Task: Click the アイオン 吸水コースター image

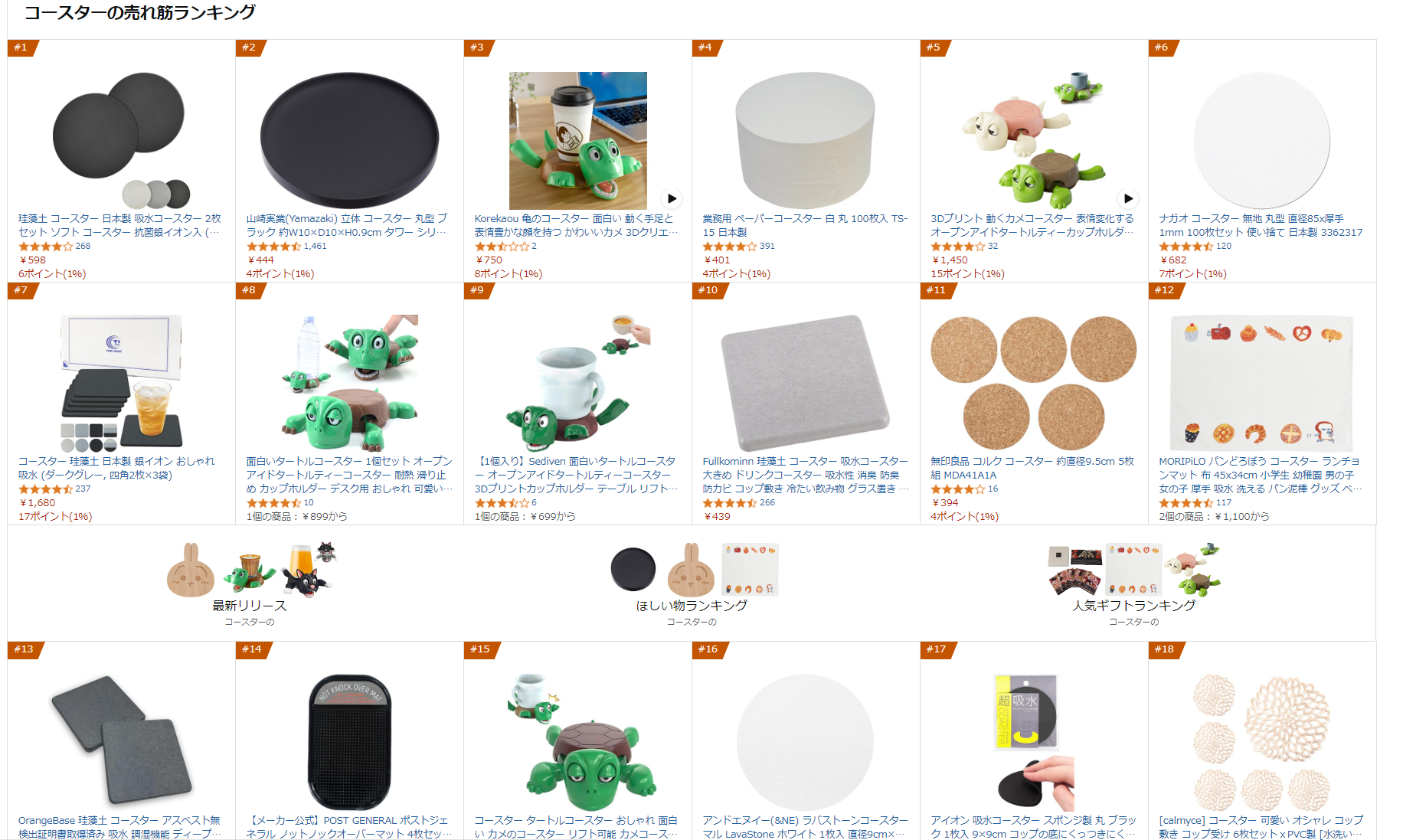Action: coord(1033,743)
